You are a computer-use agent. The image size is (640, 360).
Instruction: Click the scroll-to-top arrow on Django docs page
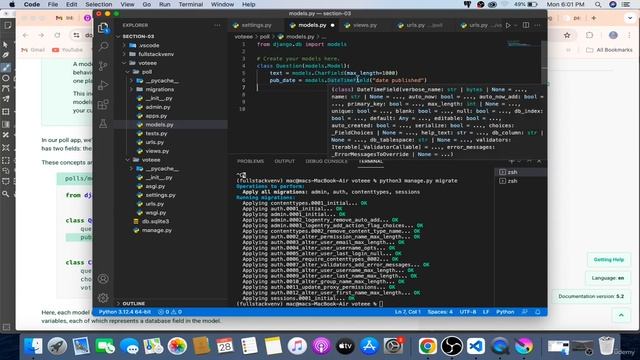coord(621,315)
